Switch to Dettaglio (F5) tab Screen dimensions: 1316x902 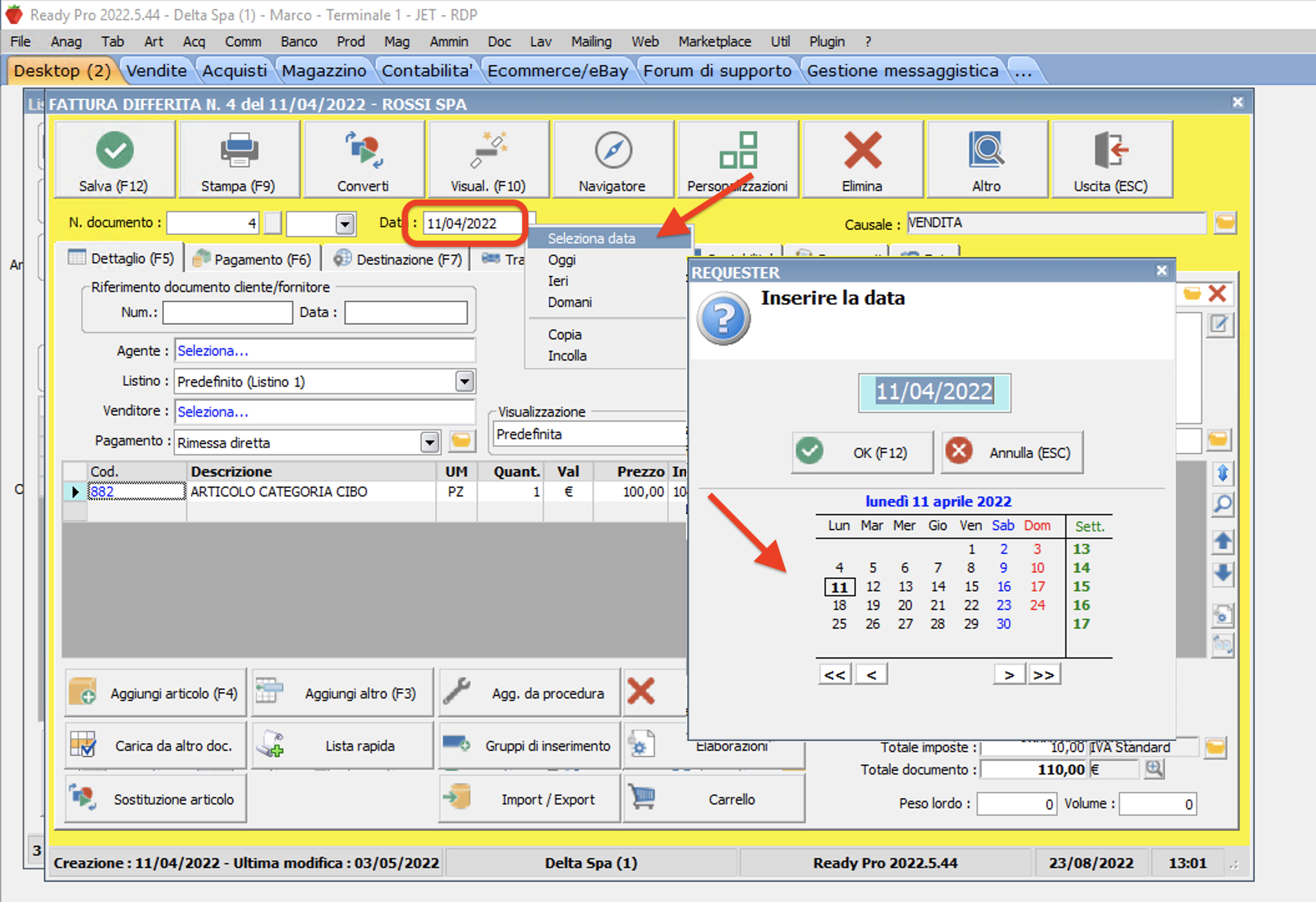(120, 258)
